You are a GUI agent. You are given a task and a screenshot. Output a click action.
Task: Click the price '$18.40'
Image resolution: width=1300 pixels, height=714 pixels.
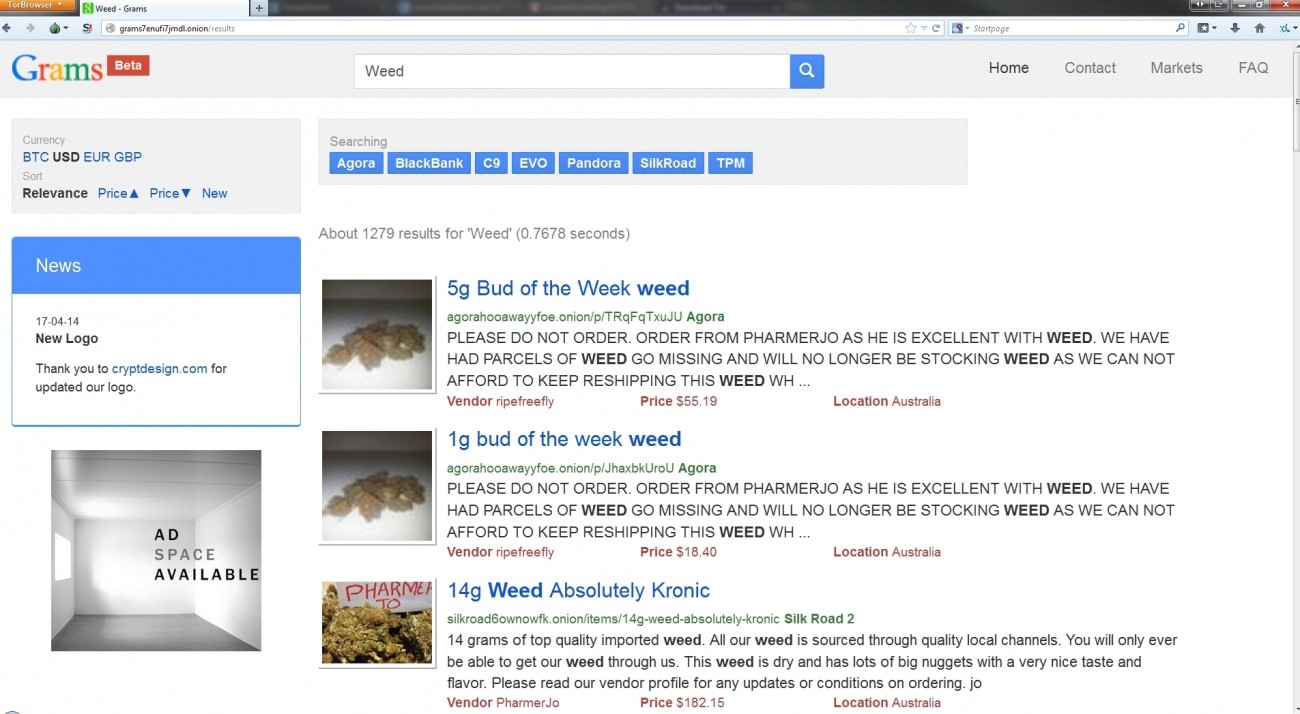coord(697,552)
